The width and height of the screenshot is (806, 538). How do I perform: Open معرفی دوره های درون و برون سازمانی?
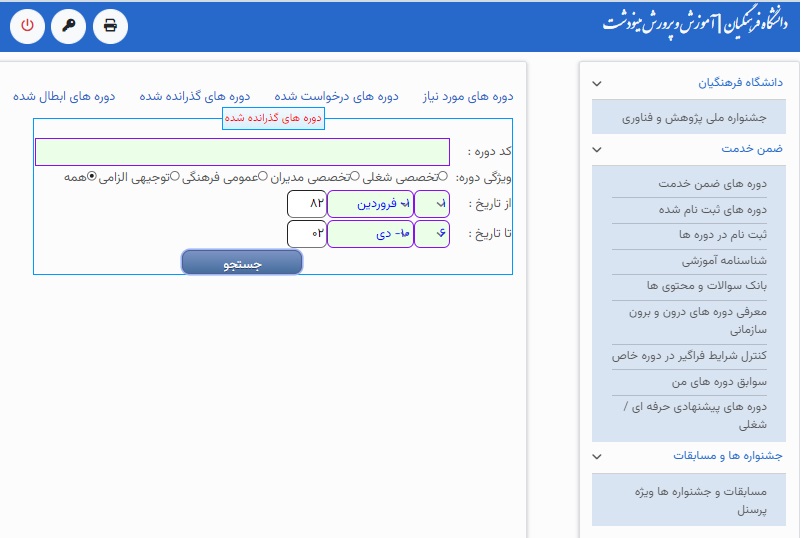click(698, 321)
